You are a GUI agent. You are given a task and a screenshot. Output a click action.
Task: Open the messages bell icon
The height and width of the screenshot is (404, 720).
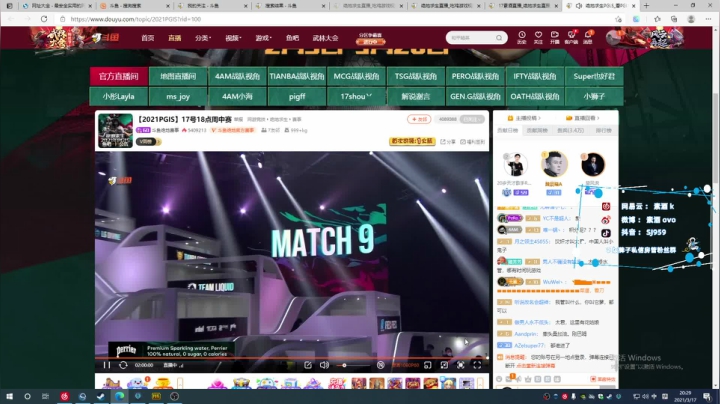point(588,37)
